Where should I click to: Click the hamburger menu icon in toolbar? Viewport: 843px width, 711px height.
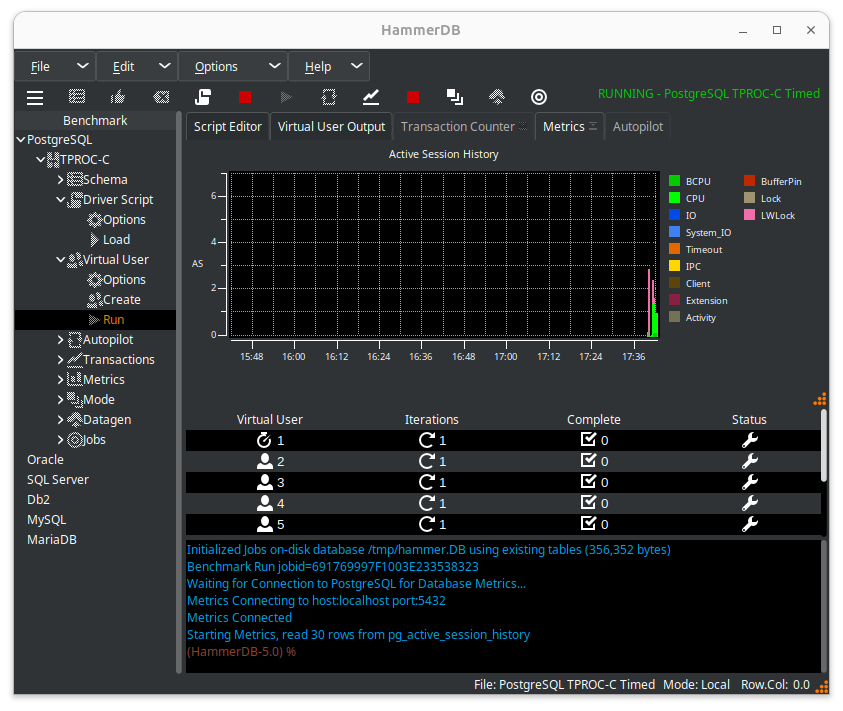tap(35, 97)
